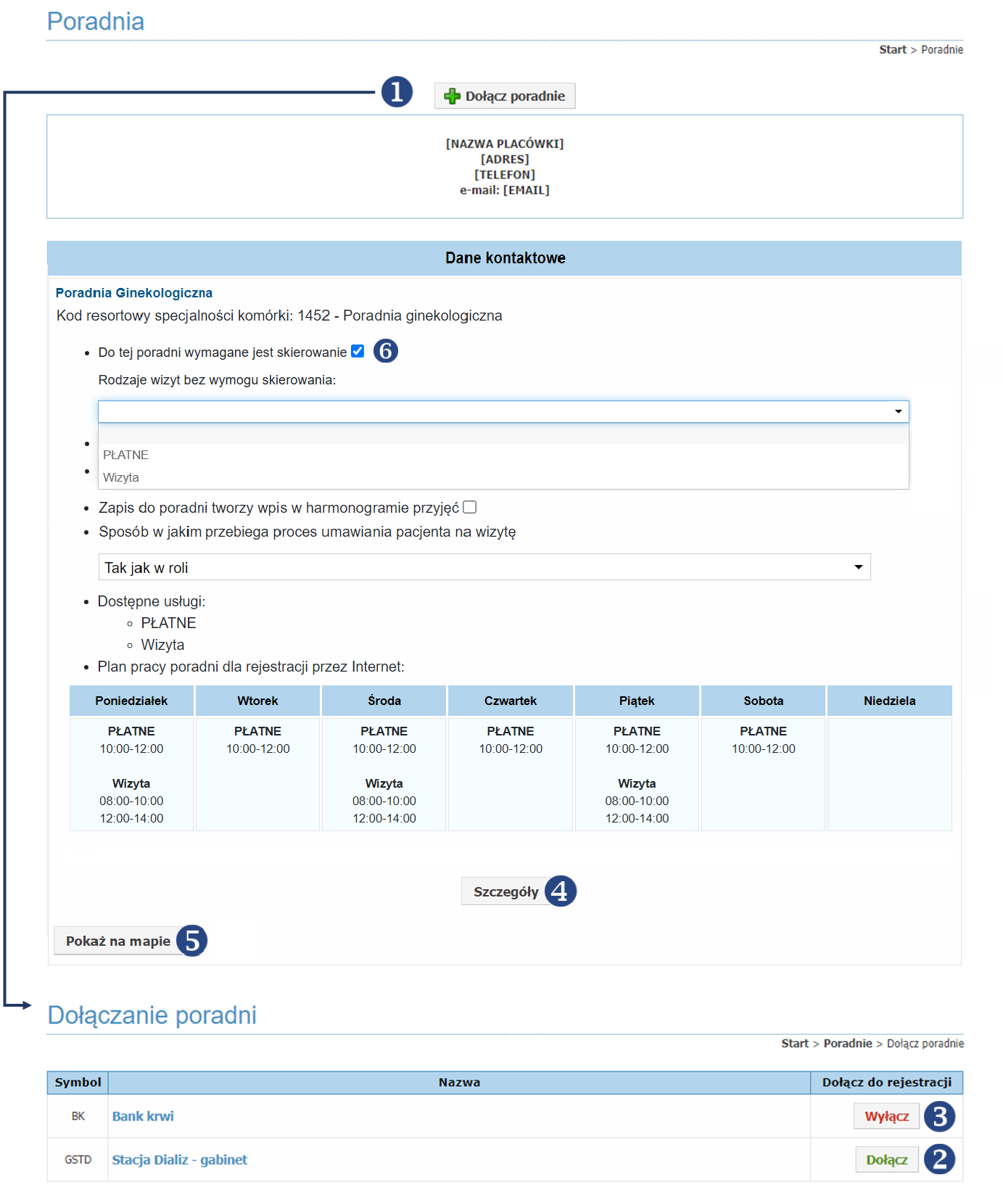1003x1204 pixels.
Task: Choose Wizyta option in the dropdown list
Action: 503,477
